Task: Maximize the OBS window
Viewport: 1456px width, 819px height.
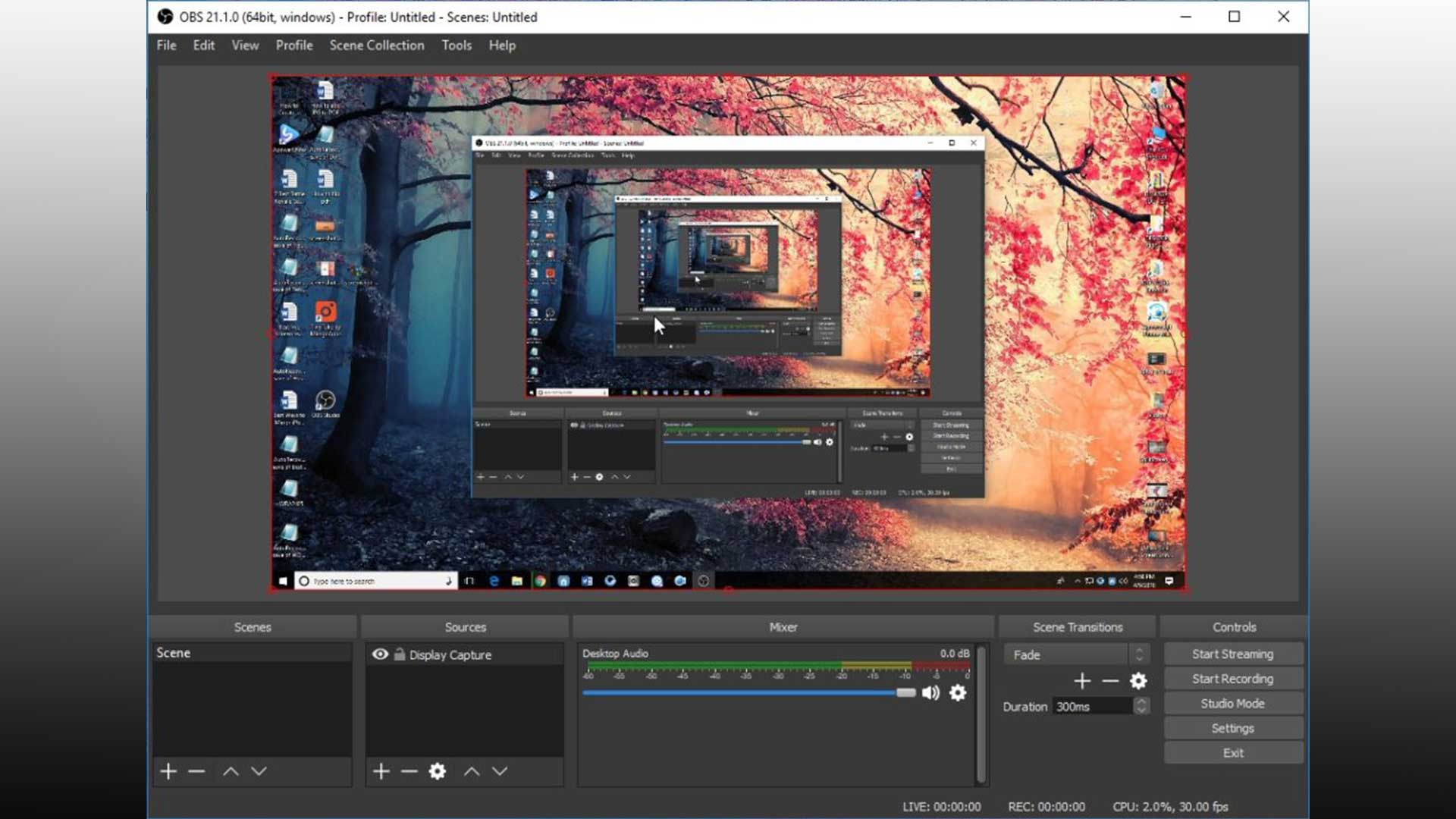Action: 1234,17
